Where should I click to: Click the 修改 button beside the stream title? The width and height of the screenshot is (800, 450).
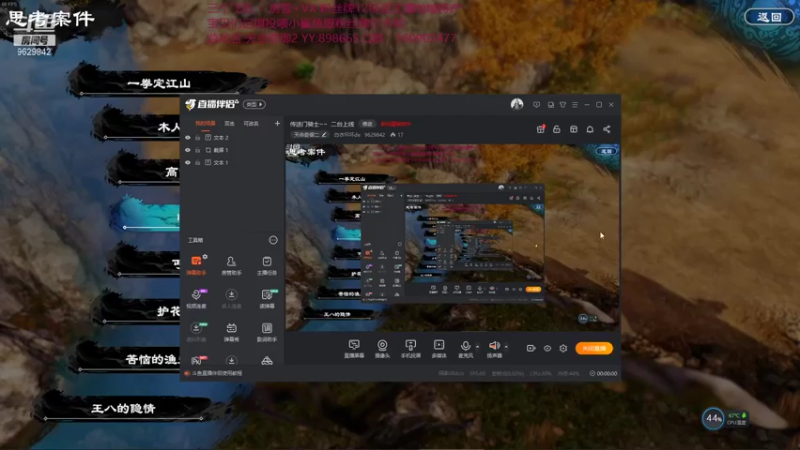pos(367,123)
